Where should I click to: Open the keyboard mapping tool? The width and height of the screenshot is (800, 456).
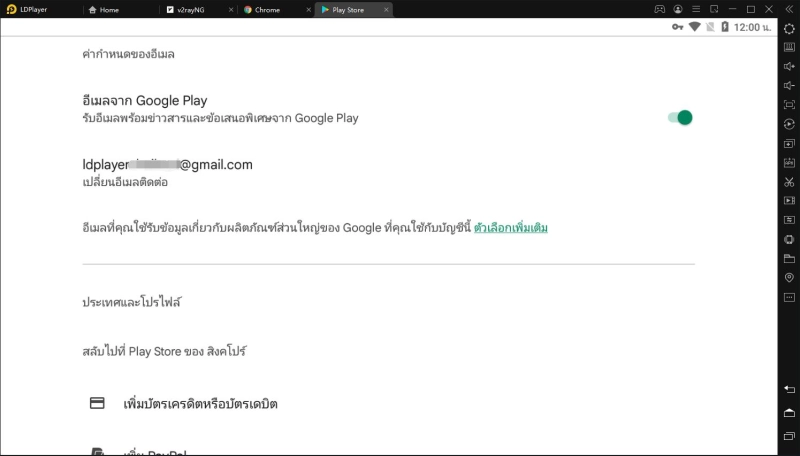789,47
